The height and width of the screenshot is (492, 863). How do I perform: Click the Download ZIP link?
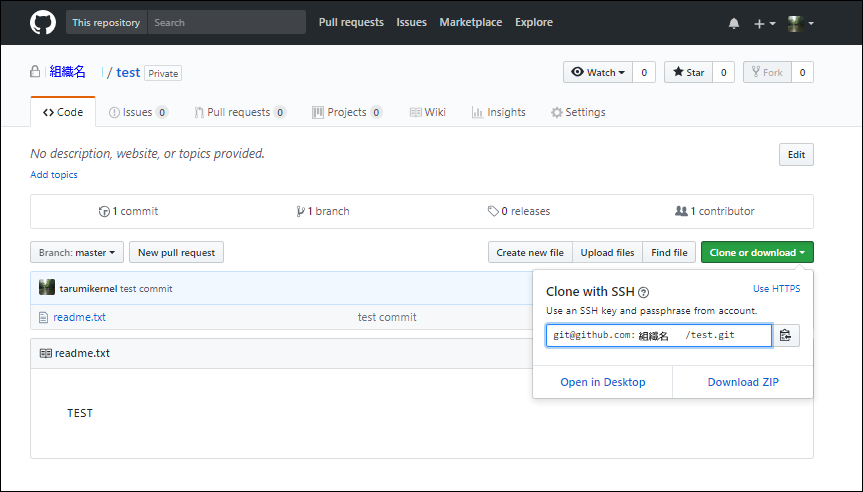(x=742, y=382)
